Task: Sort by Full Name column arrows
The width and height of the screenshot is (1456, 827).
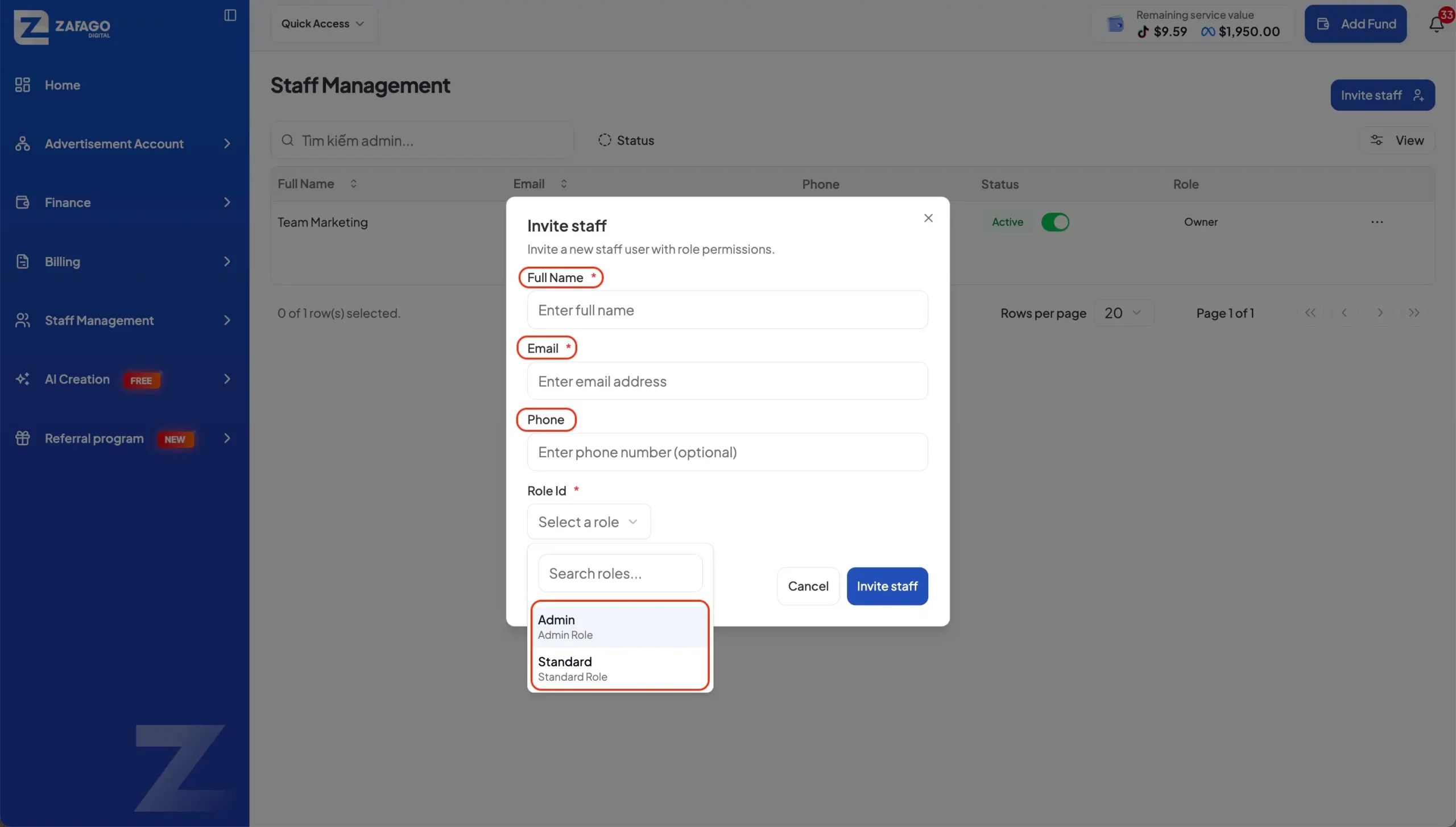Action: pos(353,184)
